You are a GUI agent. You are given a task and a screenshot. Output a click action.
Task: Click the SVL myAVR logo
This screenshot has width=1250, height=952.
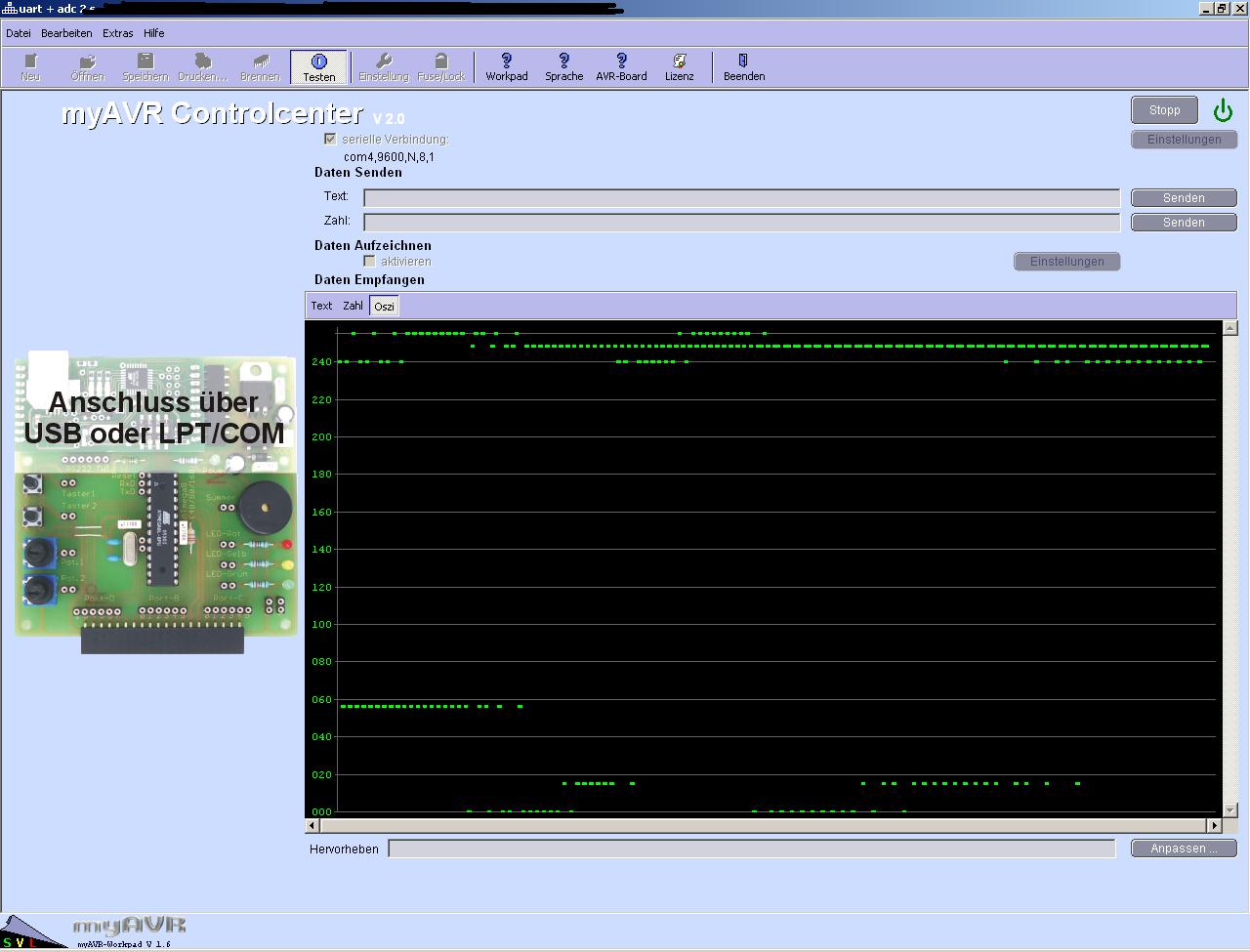34,932
